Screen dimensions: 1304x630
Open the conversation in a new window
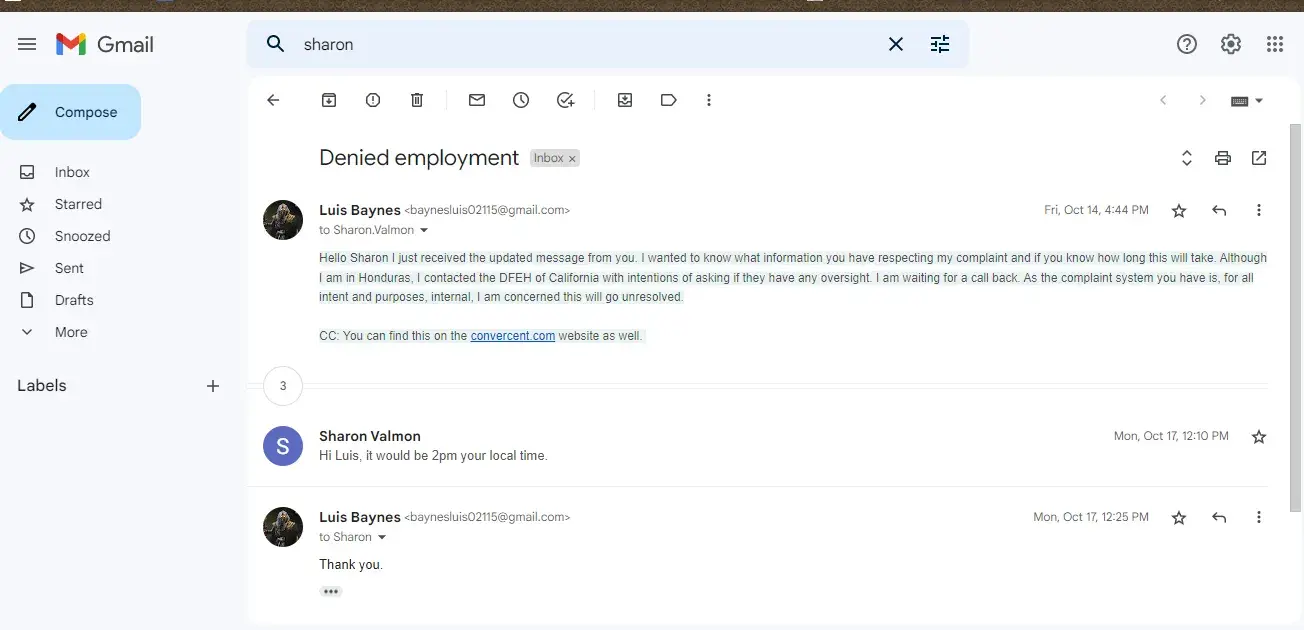pyautogui.click(x=1259, y=158)
